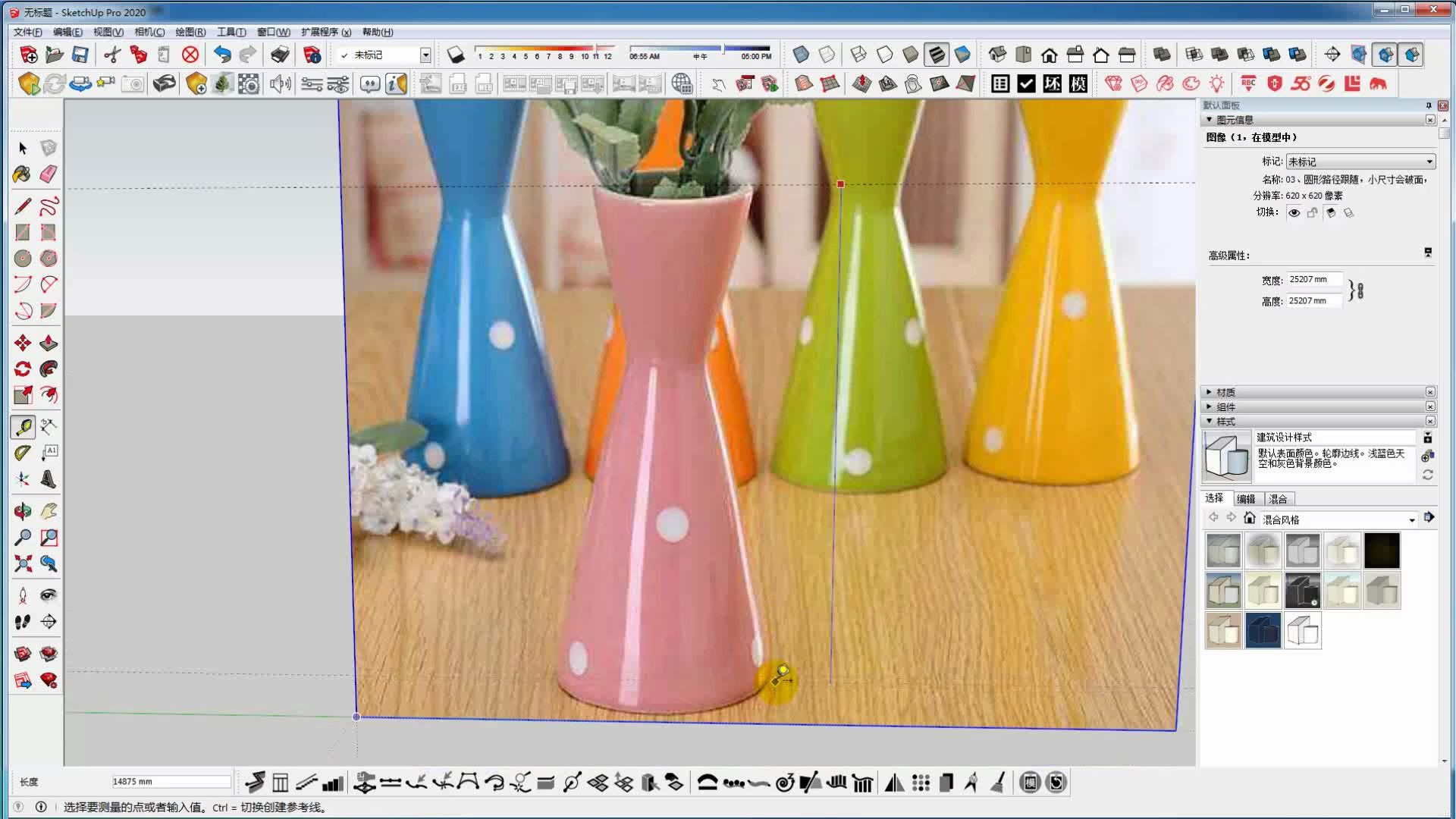Viewport: 1456px width, 819px height.
Task: Open the 相机(C) menu
Action: click(149, 32)
